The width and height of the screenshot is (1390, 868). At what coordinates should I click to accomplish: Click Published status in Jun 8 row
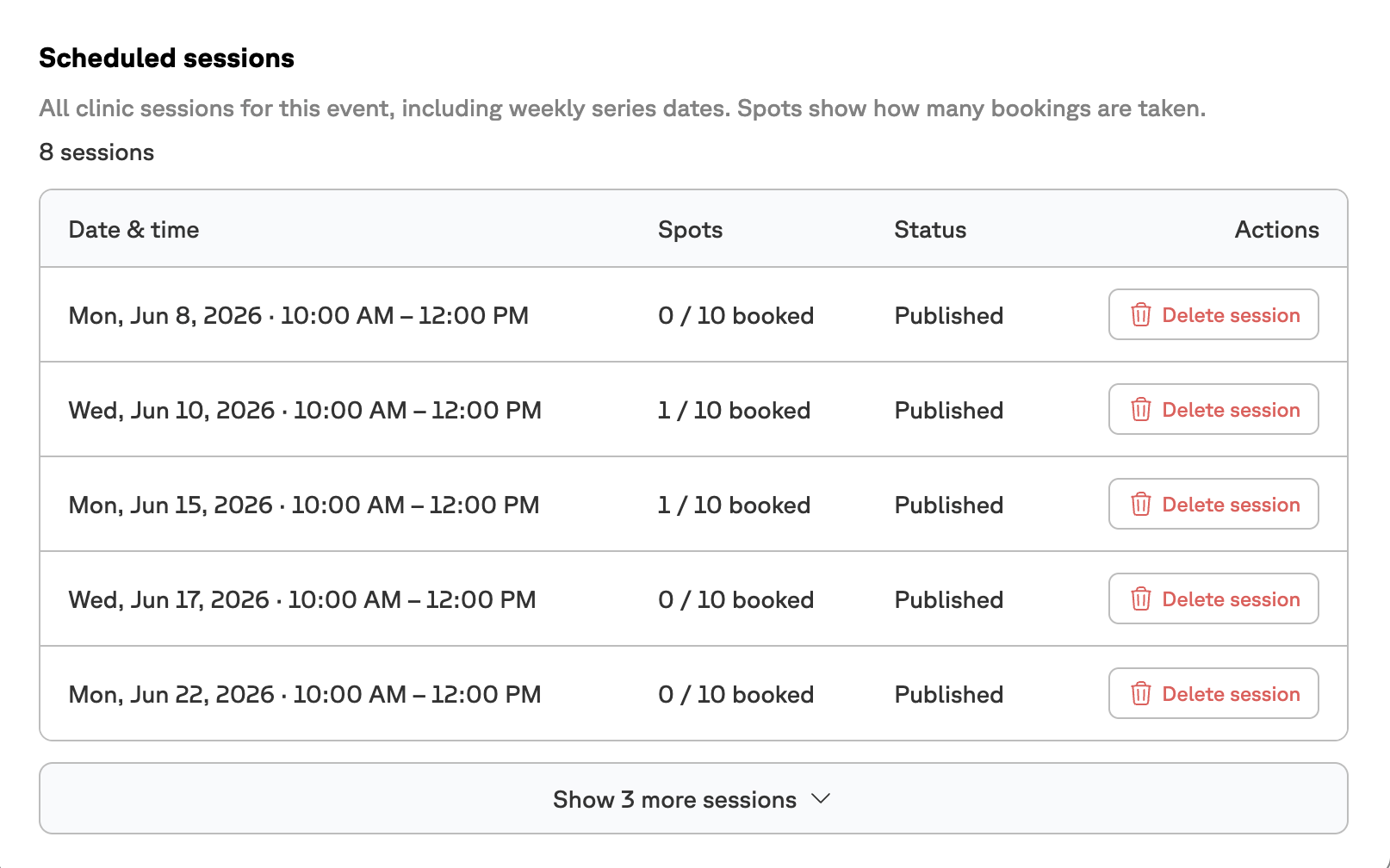point(948,315)
